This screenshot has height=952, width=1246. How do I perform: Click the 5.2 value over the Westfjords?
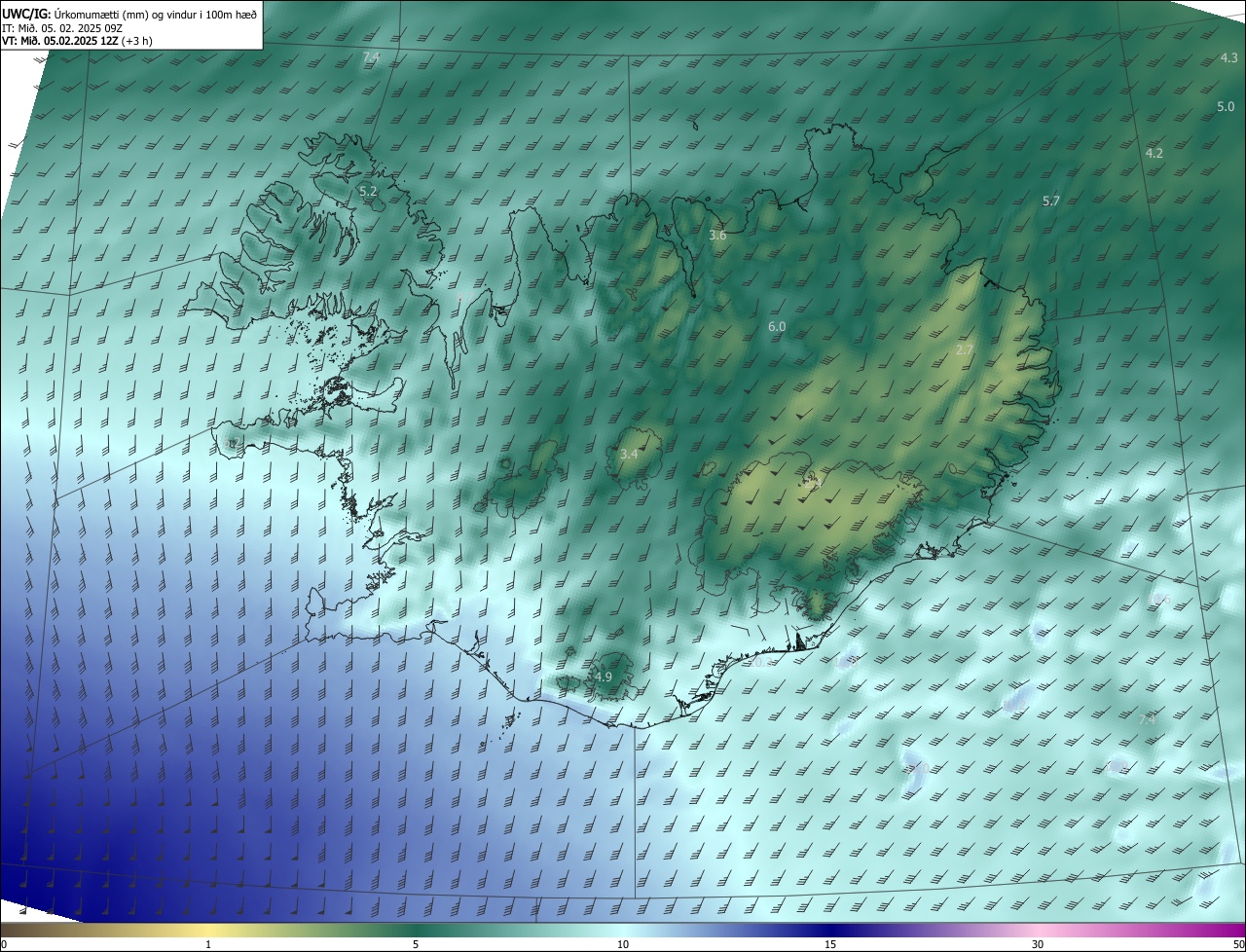pyautogui.click(x=368, y=192)
